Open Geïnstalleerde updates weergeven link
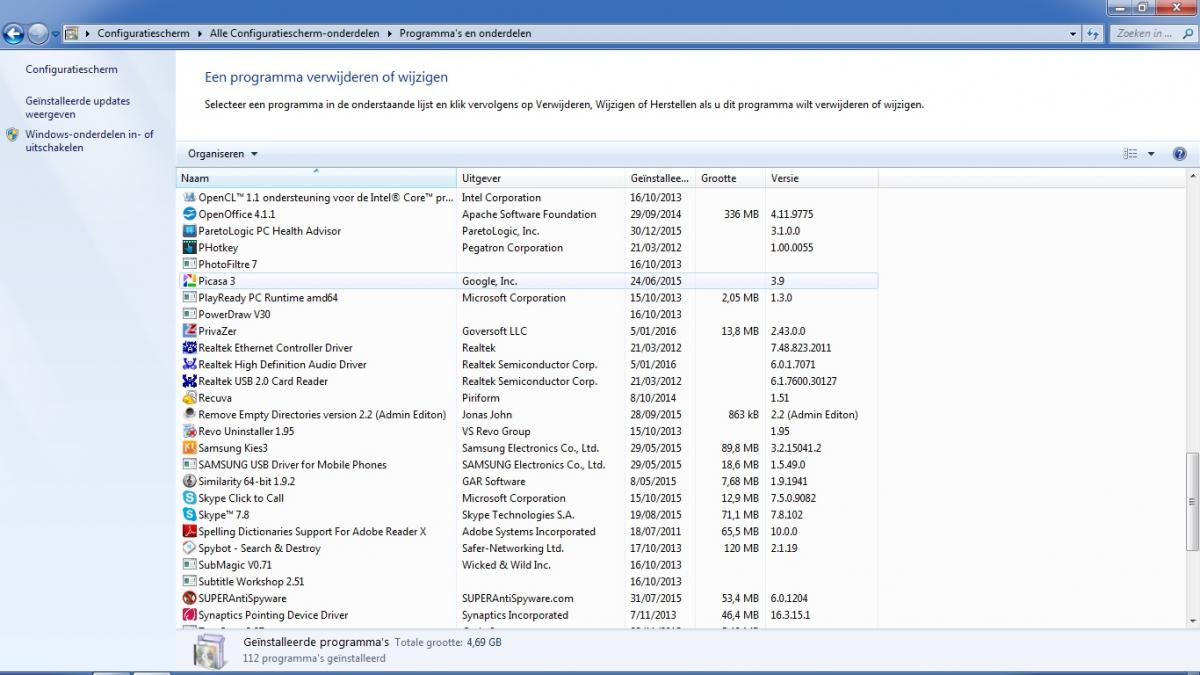Image resolution: width=1200 pixels, height=675 pixels. tap(77, 108)
